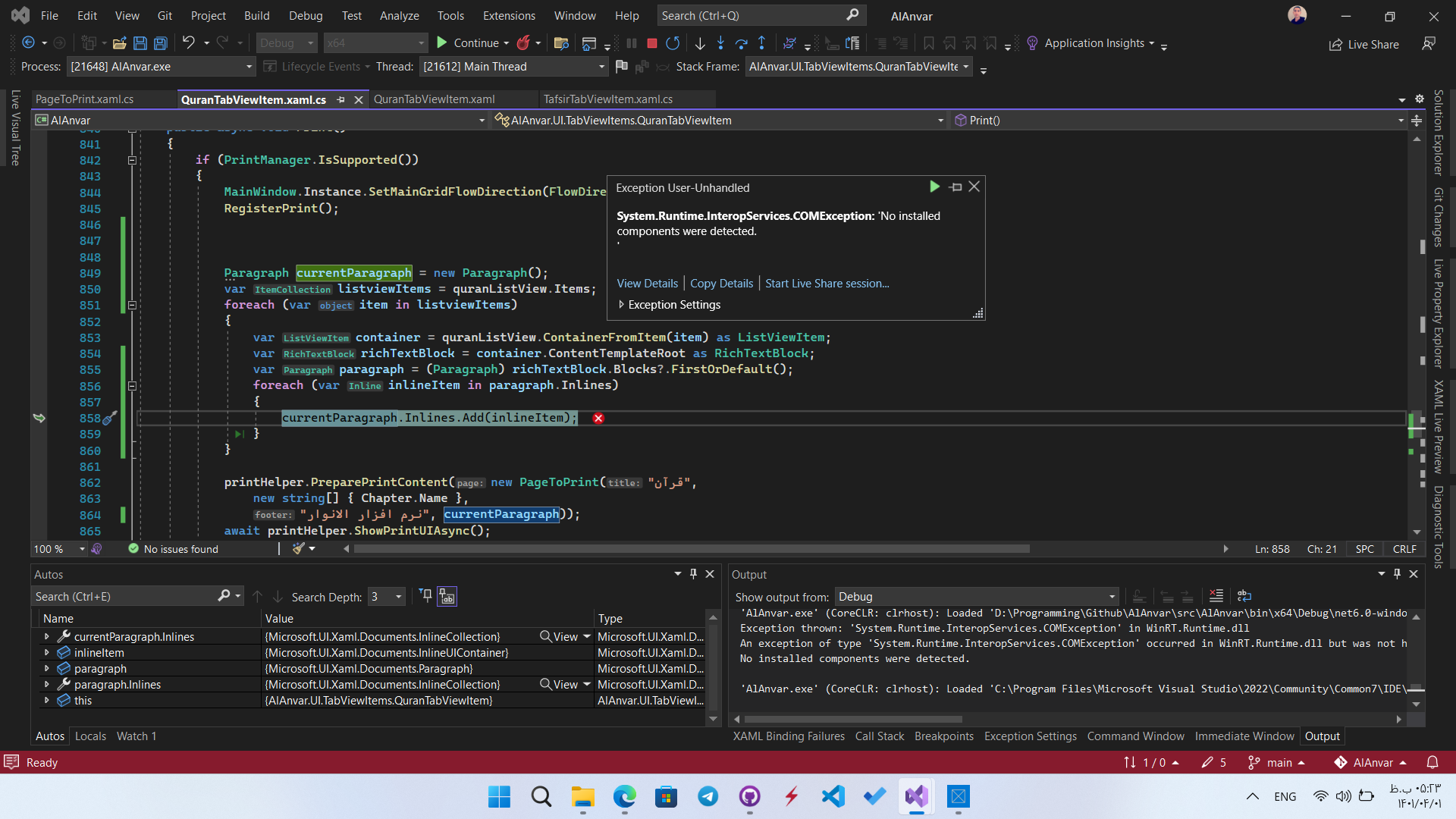Screen dimensions: 1456x819
Task: Open Application Insights
Action: click(1095, 43)
